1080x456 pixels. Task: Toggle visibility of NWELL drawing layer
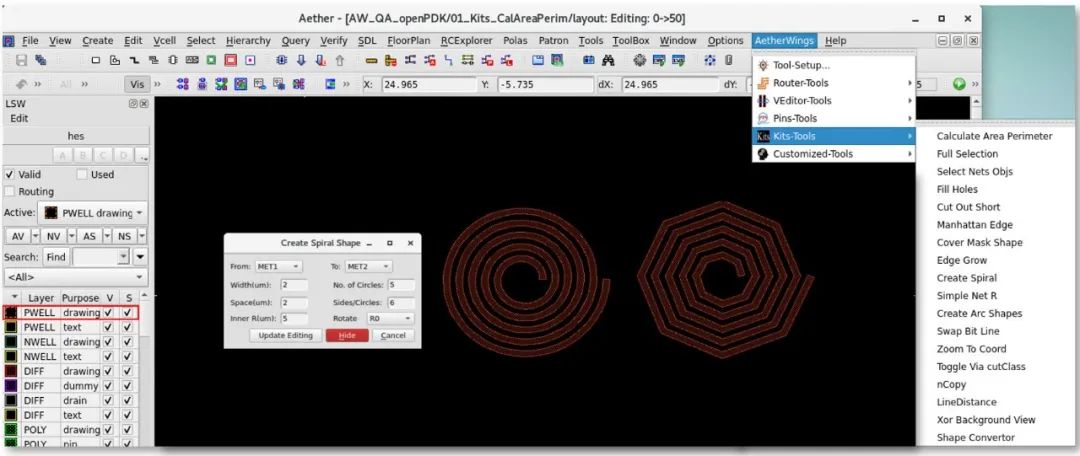(x=108, y=342)
